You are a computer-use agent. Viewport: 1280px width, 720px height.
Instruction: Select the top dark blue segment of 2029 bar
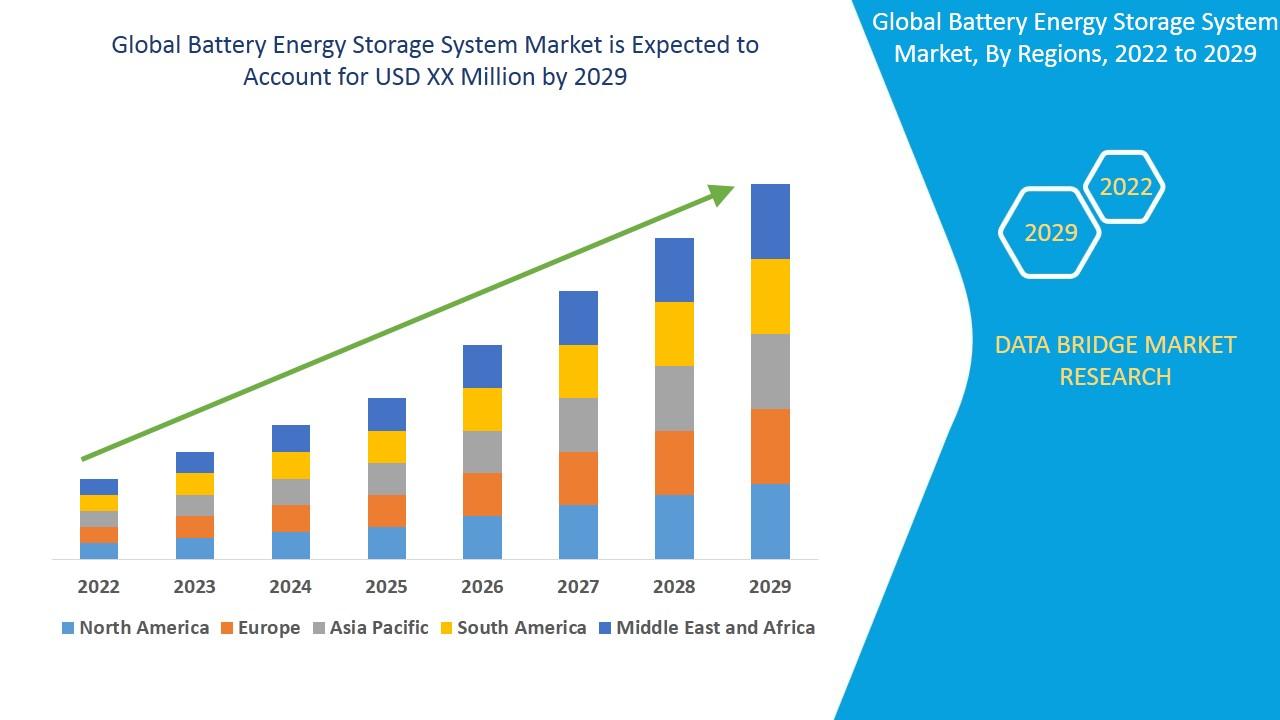tap(770, 221)
